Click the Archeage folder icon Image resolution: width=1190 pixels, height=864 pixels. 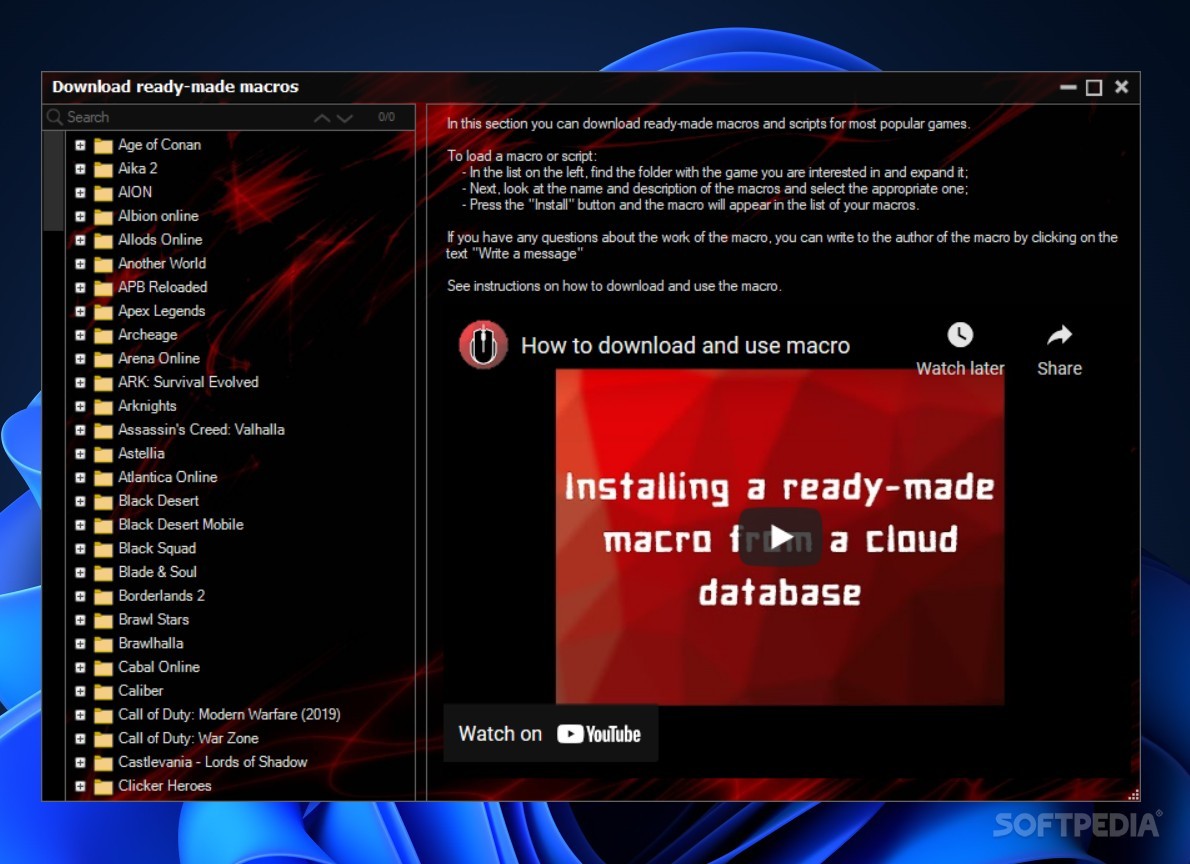[x=103, y=335]
